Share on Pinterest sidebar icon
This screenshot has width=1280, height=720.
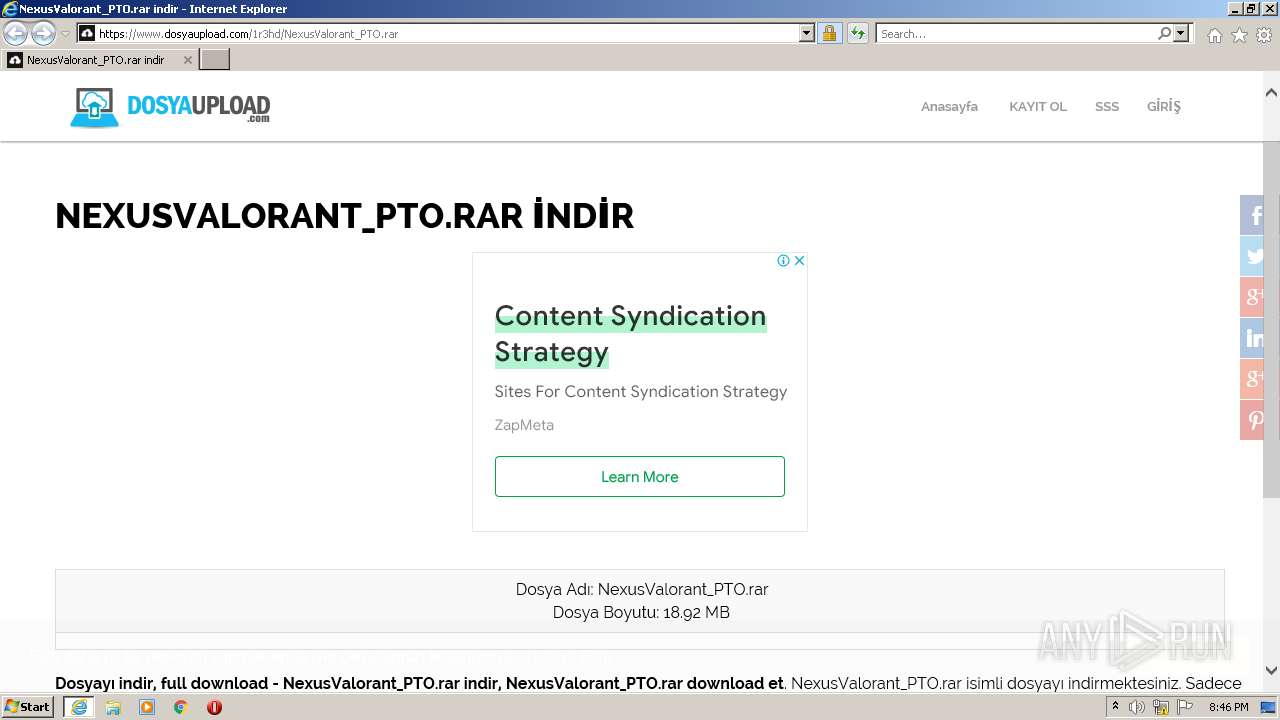tap(1253, 420)
